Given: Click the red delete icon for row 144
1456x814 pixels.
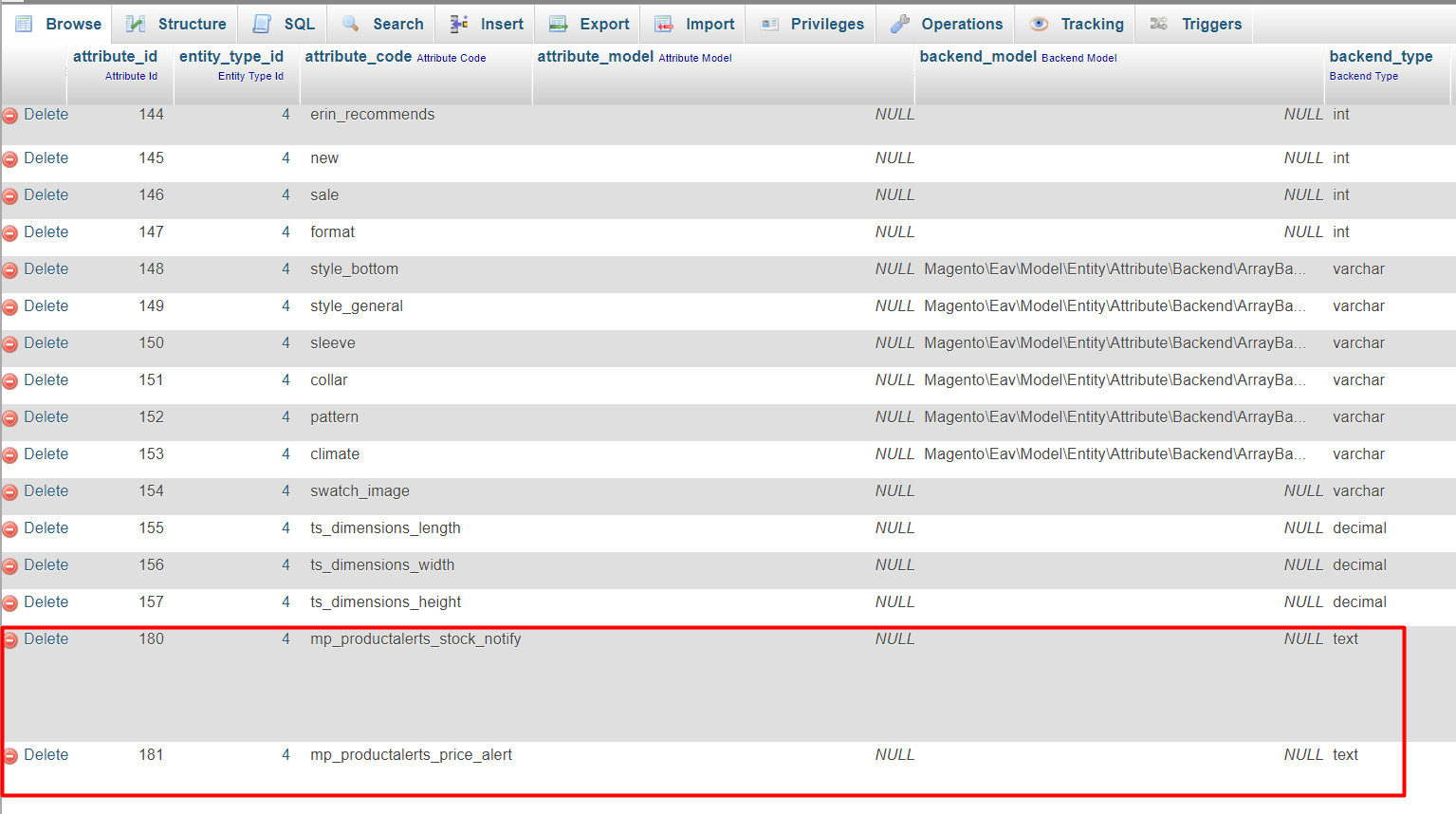Looking at the screenshot, I should tap(10, 116).
